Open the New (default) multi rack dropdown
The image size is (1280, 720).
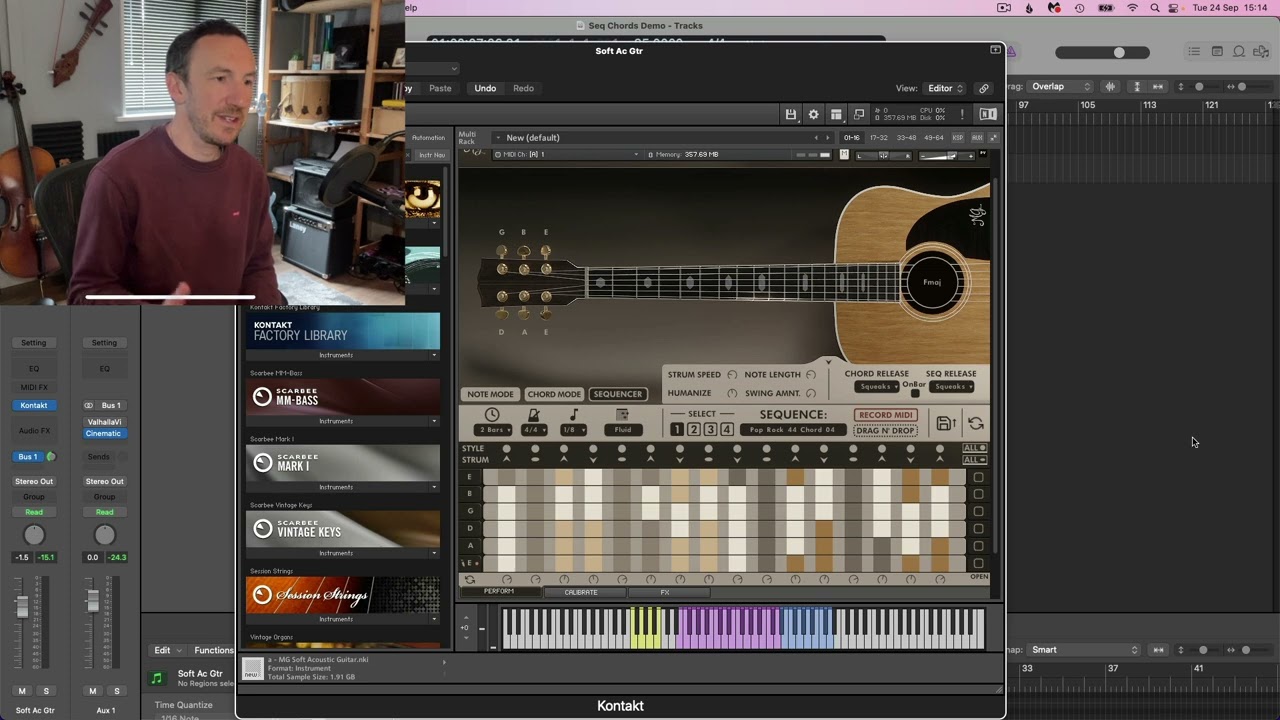click(x=662, y=138)
